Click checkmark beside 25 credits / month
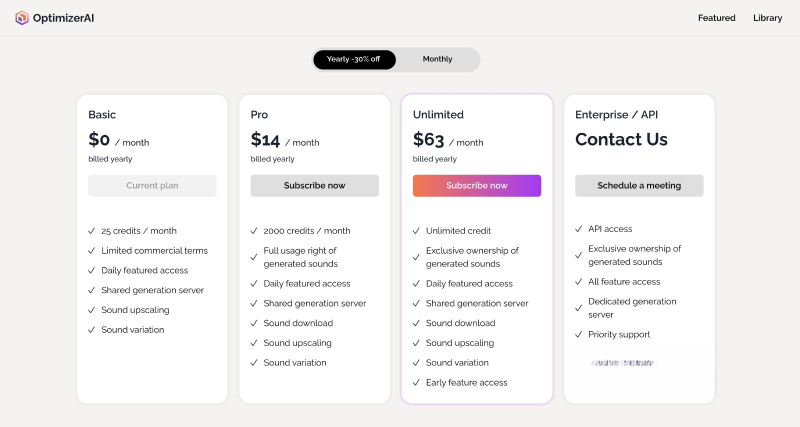The height and width of the screenshot is (427, 800). pyautogui.click(x=92, y=231)
